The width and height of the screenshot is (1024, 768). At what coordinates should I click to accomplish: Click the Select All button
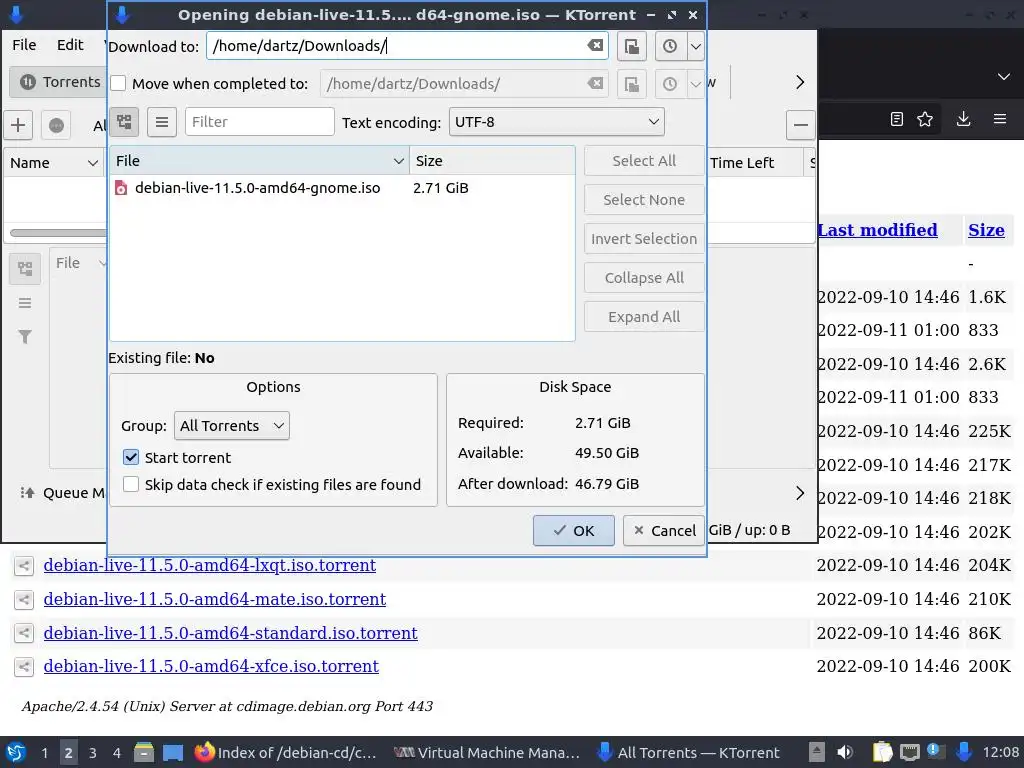tap(644, 161)
